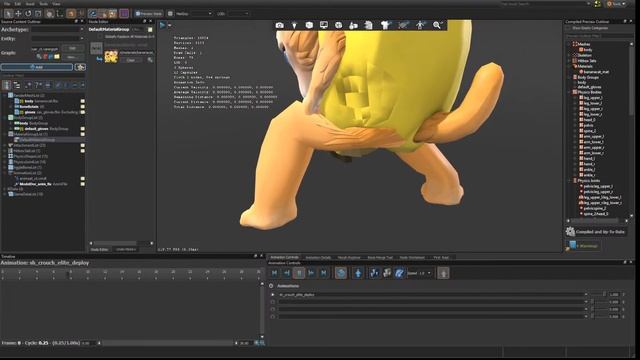The width and height of the screenshot is (640, 360).
Task: Expand the Meshes node in Compiled Preview Outliner
Action: click(569, 44)
